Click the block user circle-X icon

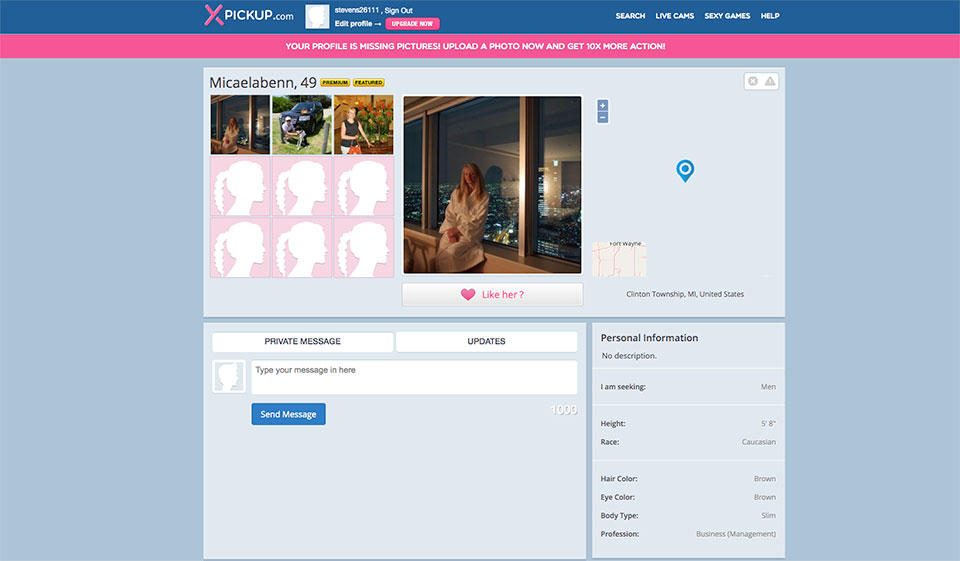coord(753,82)
